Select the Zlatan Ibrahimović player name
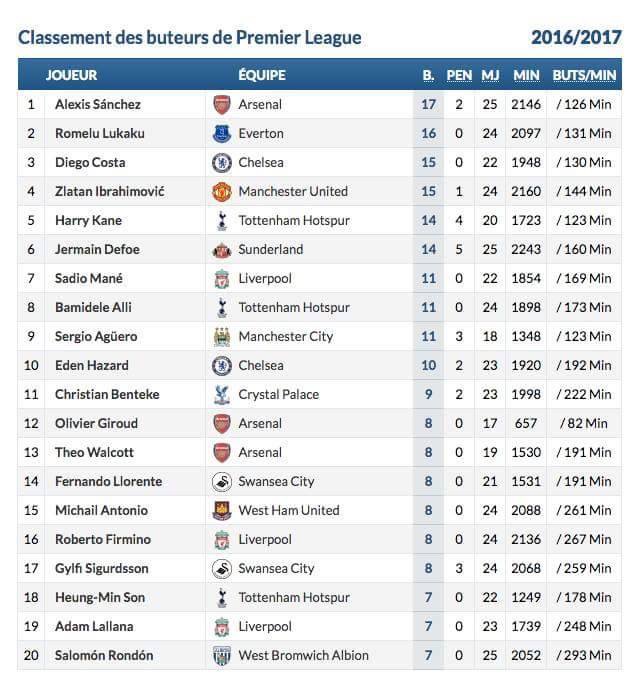Viewport: 640px width, 693px height. pyautogui.click(x=110, y=192)
